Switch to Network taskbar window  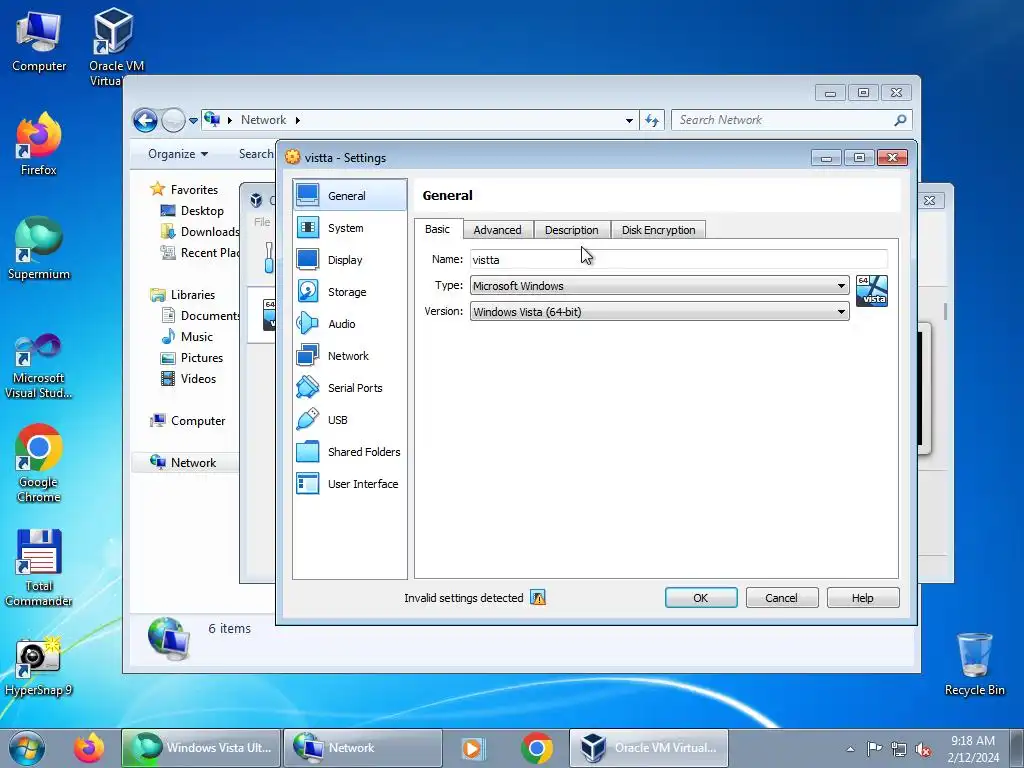coord(363,748)
